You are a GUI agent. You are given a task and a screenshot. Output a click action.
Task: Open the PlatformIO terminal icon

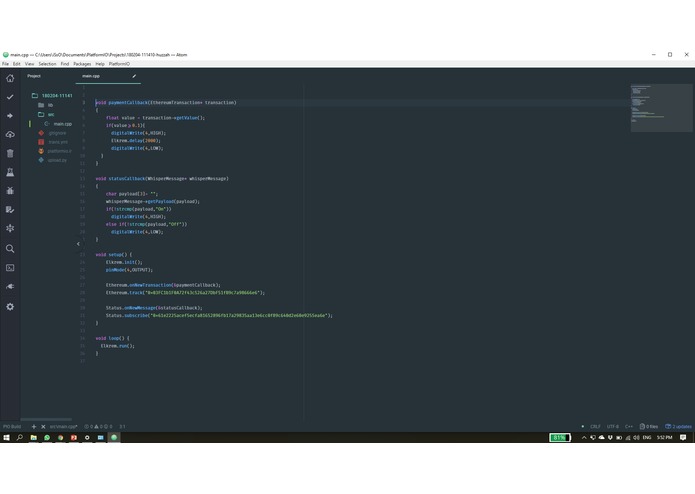pyautogui.click(x=10, y=268)
